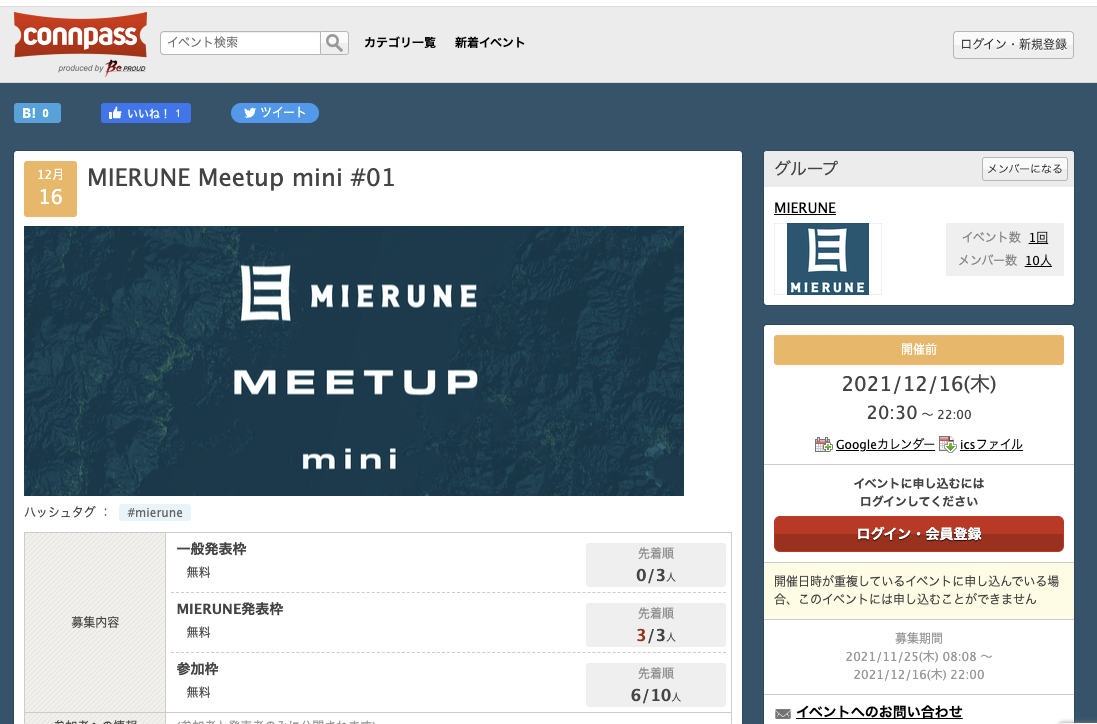Open the メンバー数 10人 link
Viewport: 1097px width, 724px height.
click(x=1038, y=259)
